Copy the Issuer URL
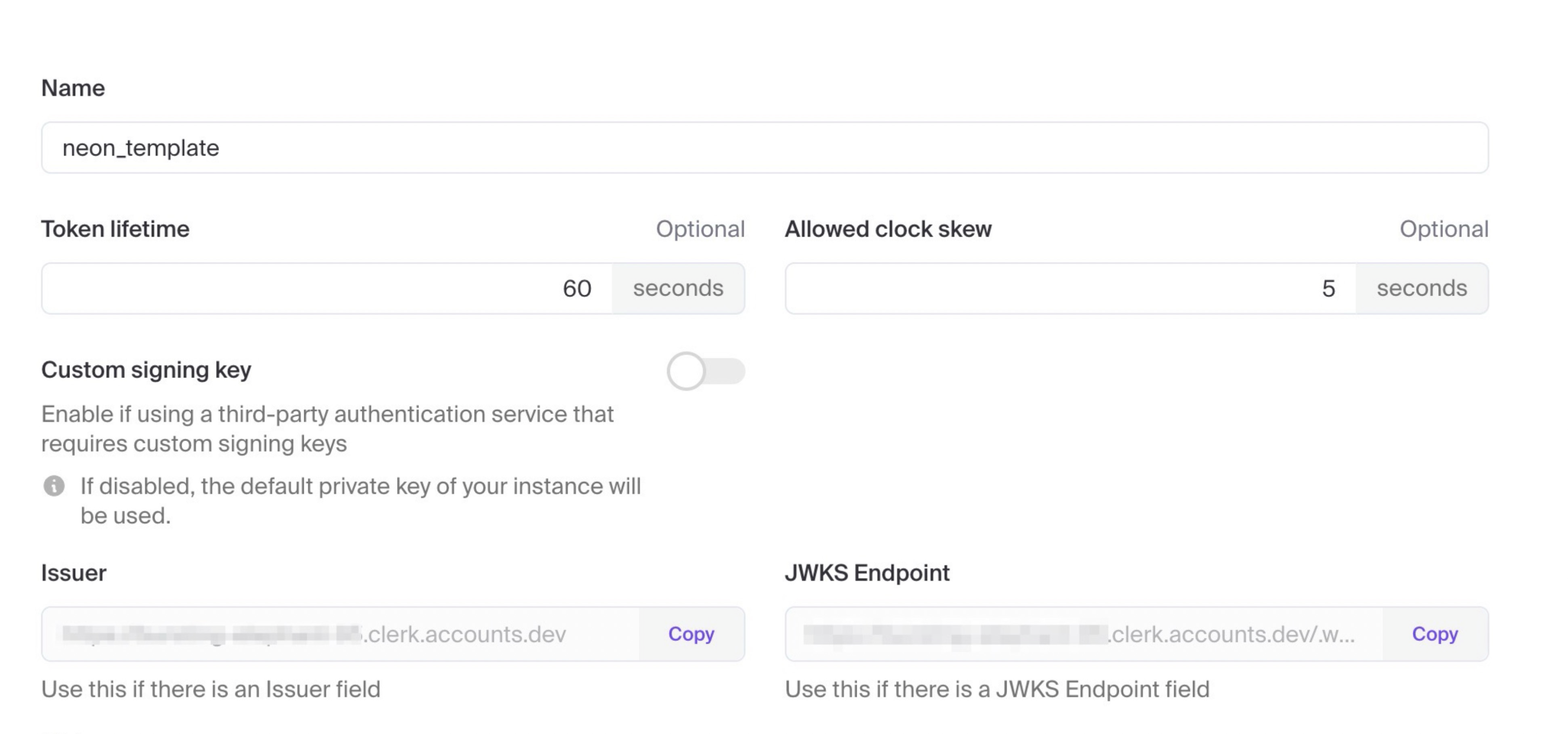1568x734 pixels. click(x=691, y=634)
